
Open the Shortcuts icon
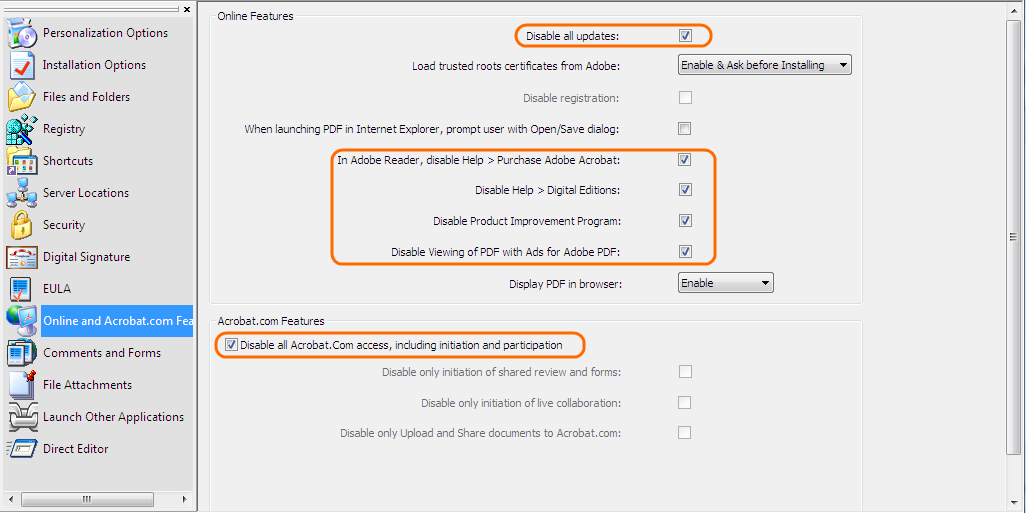point(22,161)
